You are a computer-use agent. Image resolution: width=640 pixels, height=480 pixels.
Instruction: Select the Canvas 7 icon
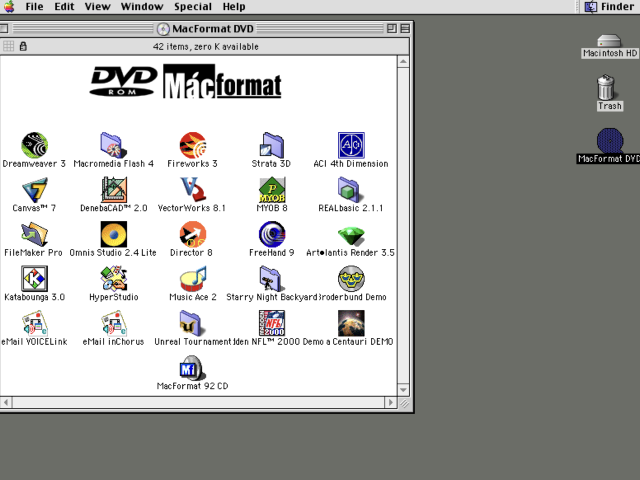35,189
